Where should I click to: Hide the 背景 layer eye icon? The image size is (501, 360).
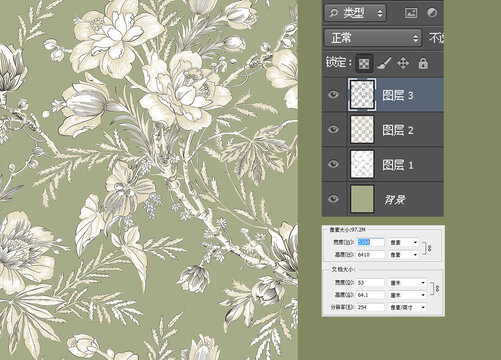(x=333, y=199)
